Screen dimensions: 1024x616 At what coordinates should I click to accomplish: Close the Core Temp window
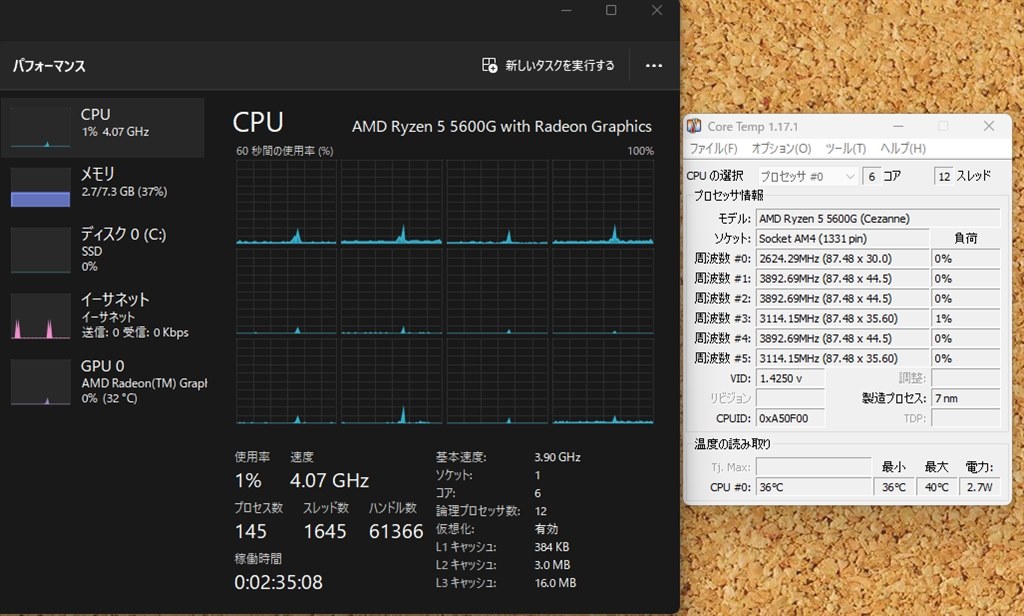point(989,126)
